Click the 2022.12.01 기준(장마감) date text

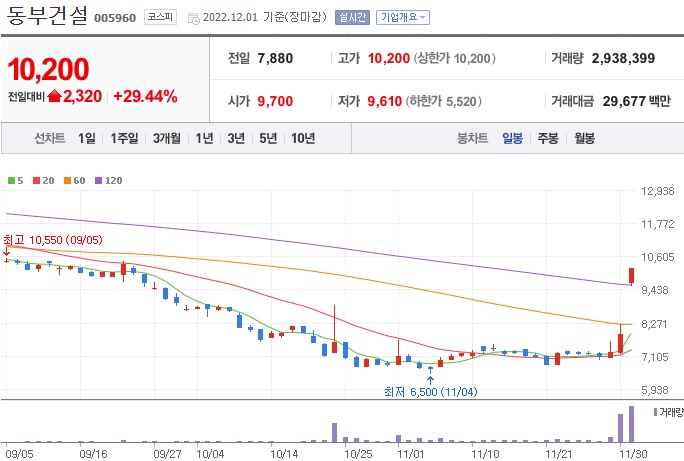pos(265,17)
